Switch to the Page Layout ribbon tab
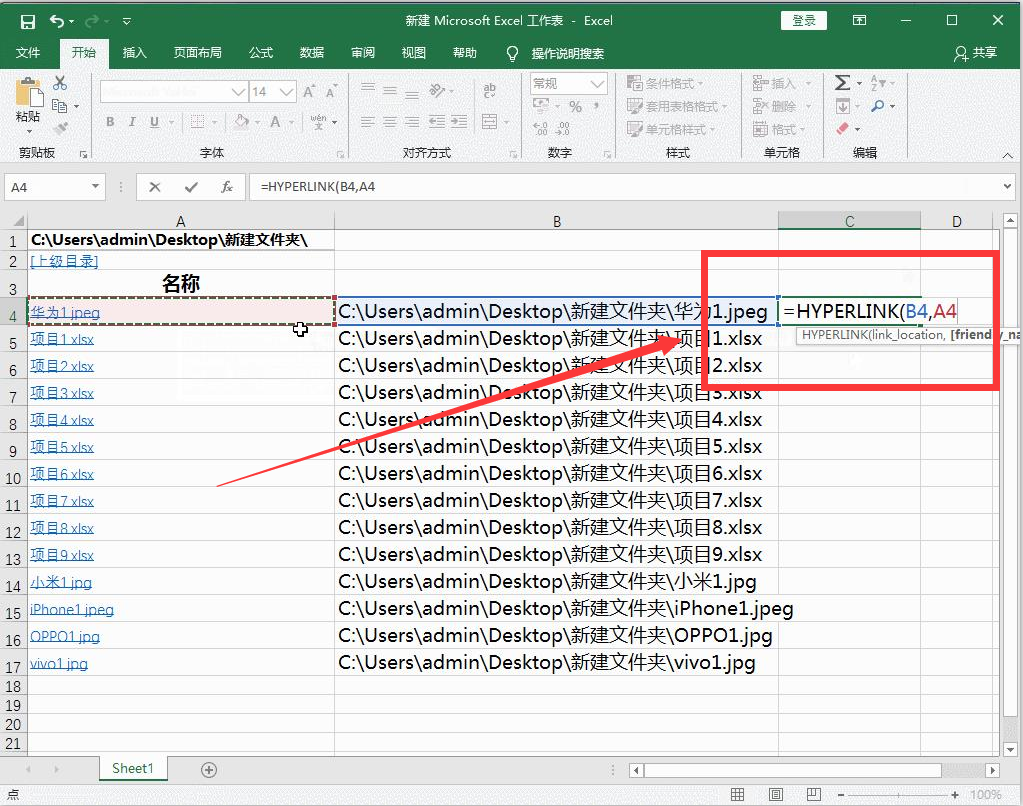Image resolution: width=1023 pixels, height=806 pixels. (198, 53)
